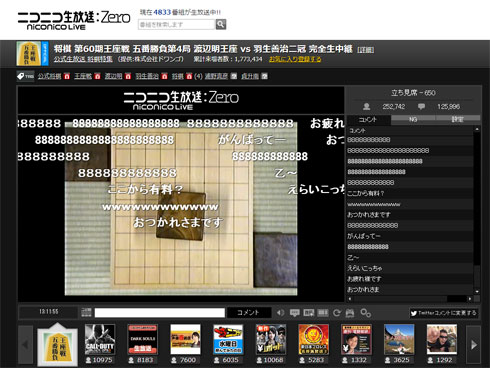Open the program thumbnail with 7600 viewers

point(185,339)
